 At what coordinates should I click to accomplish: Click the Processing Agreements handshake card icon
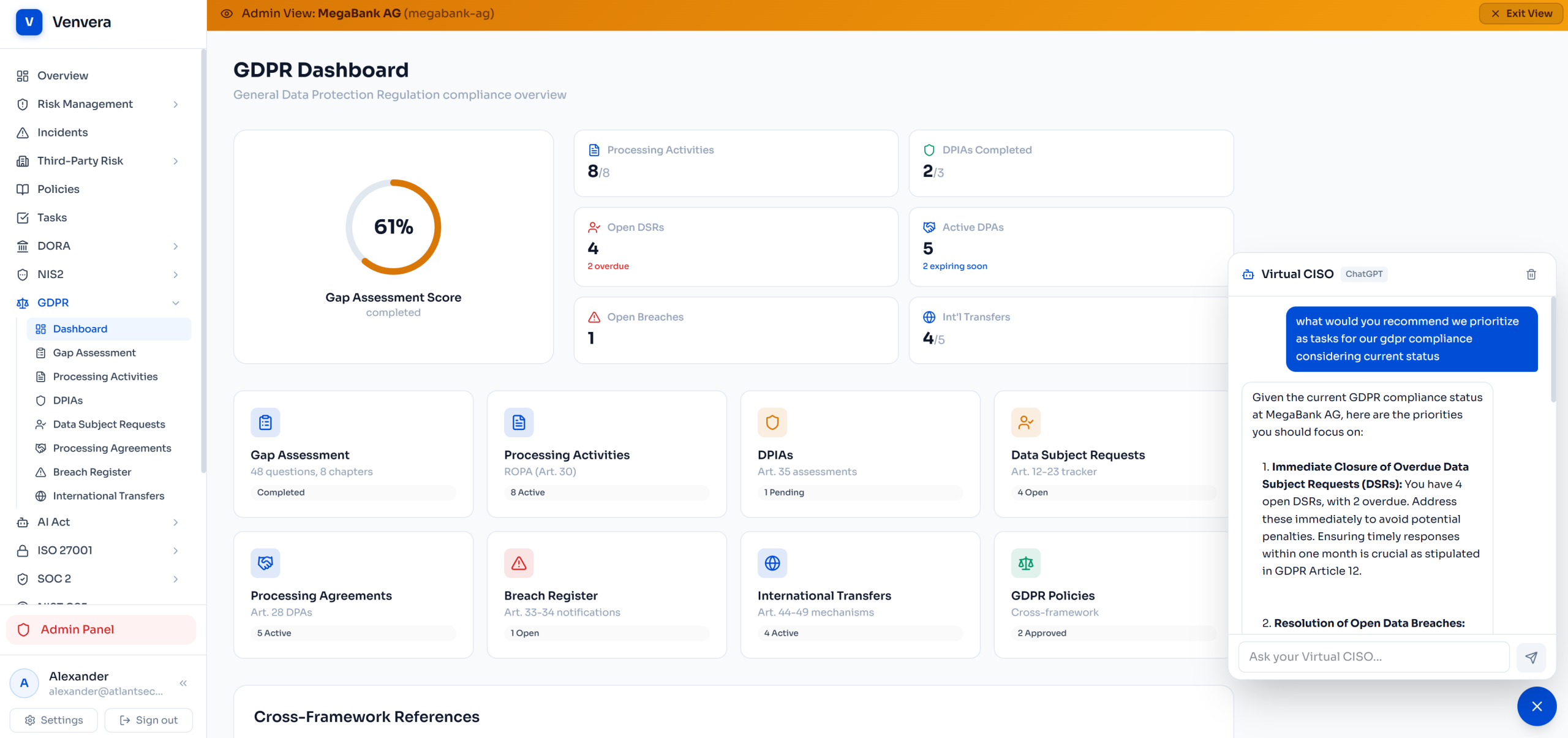pos(265,563)
